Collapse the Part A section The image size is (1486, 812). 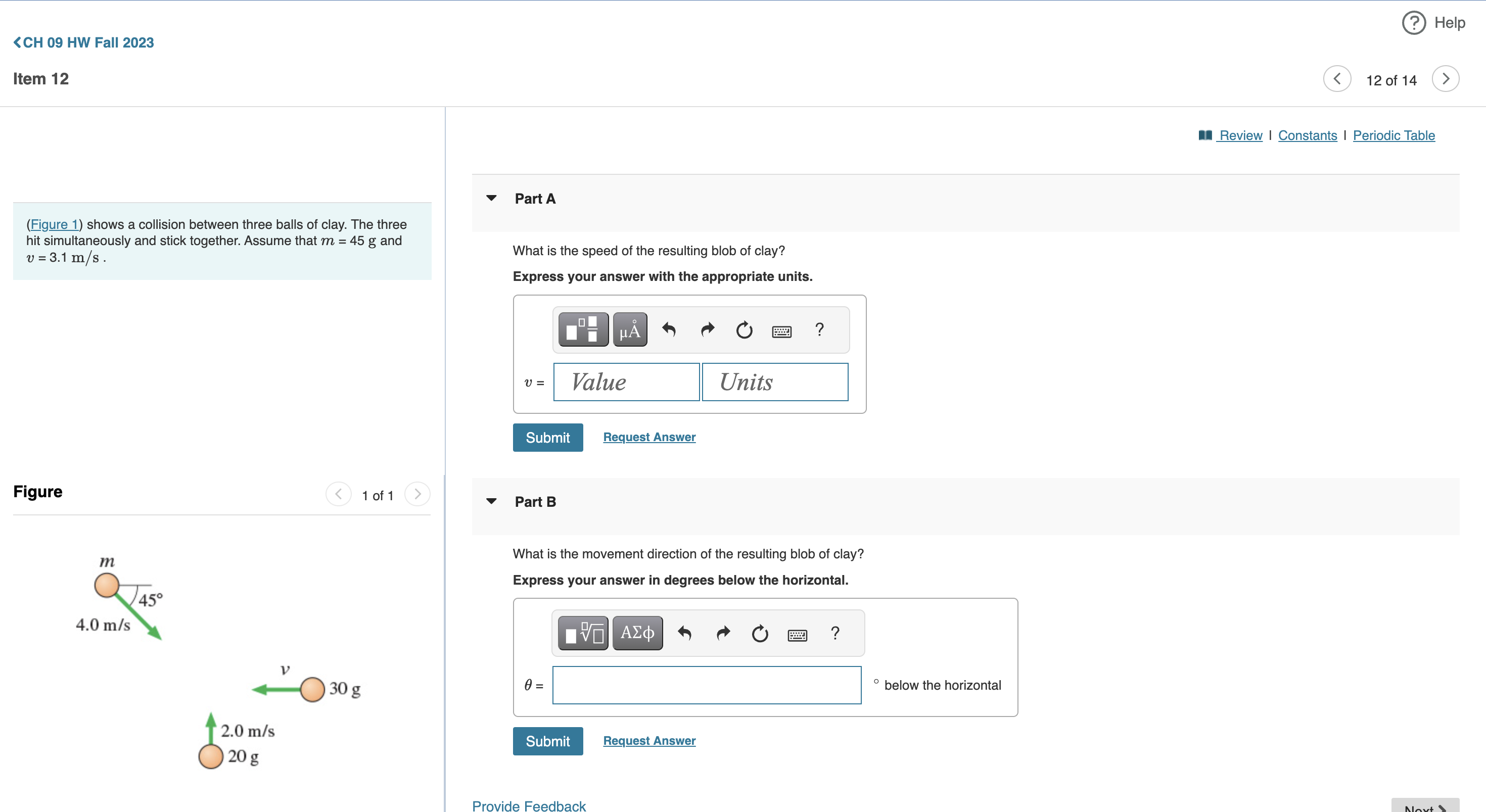pyautogui.click(x=491, y=199)
